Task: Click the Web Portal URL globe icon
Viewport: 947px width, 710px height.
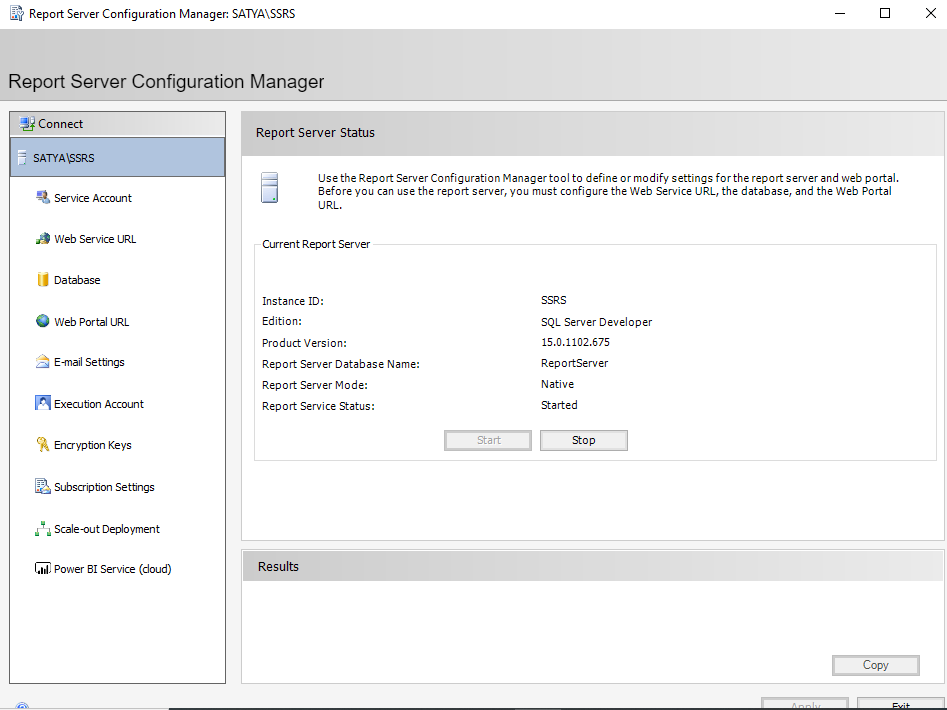Action: 43,322
